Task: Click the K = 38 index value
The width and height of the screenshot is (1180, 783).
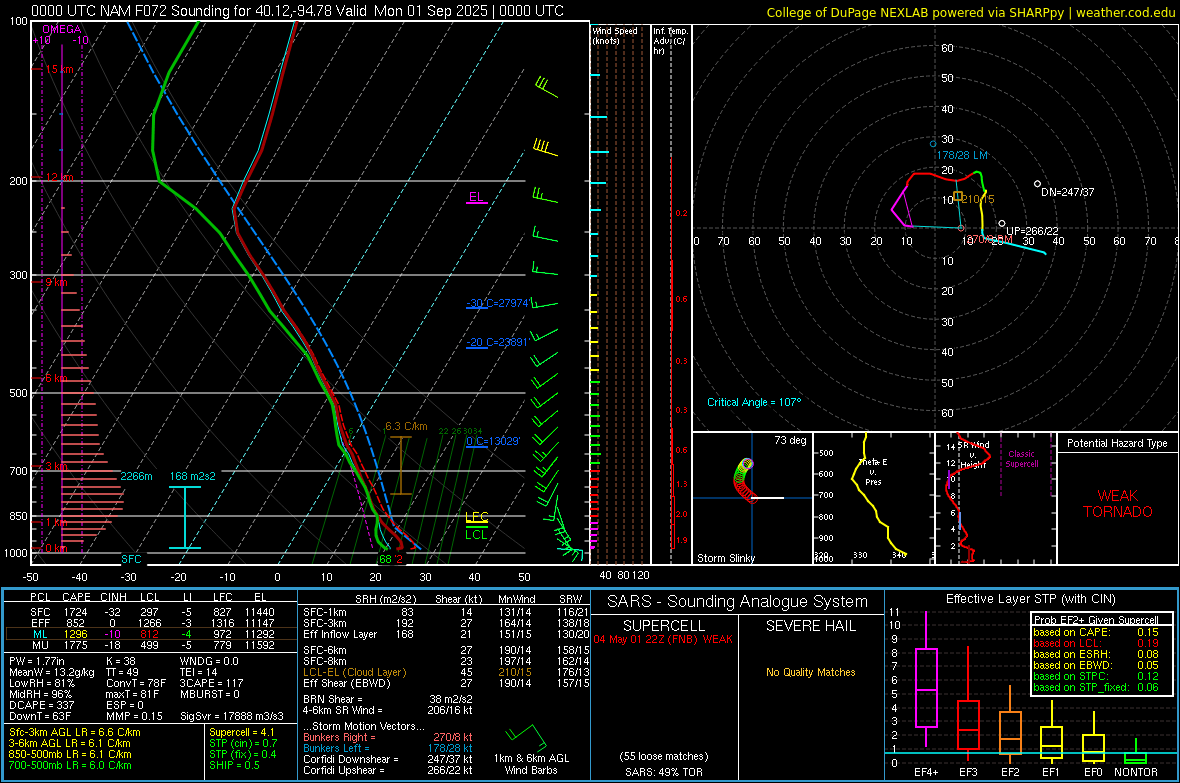Action: (120, 662)
